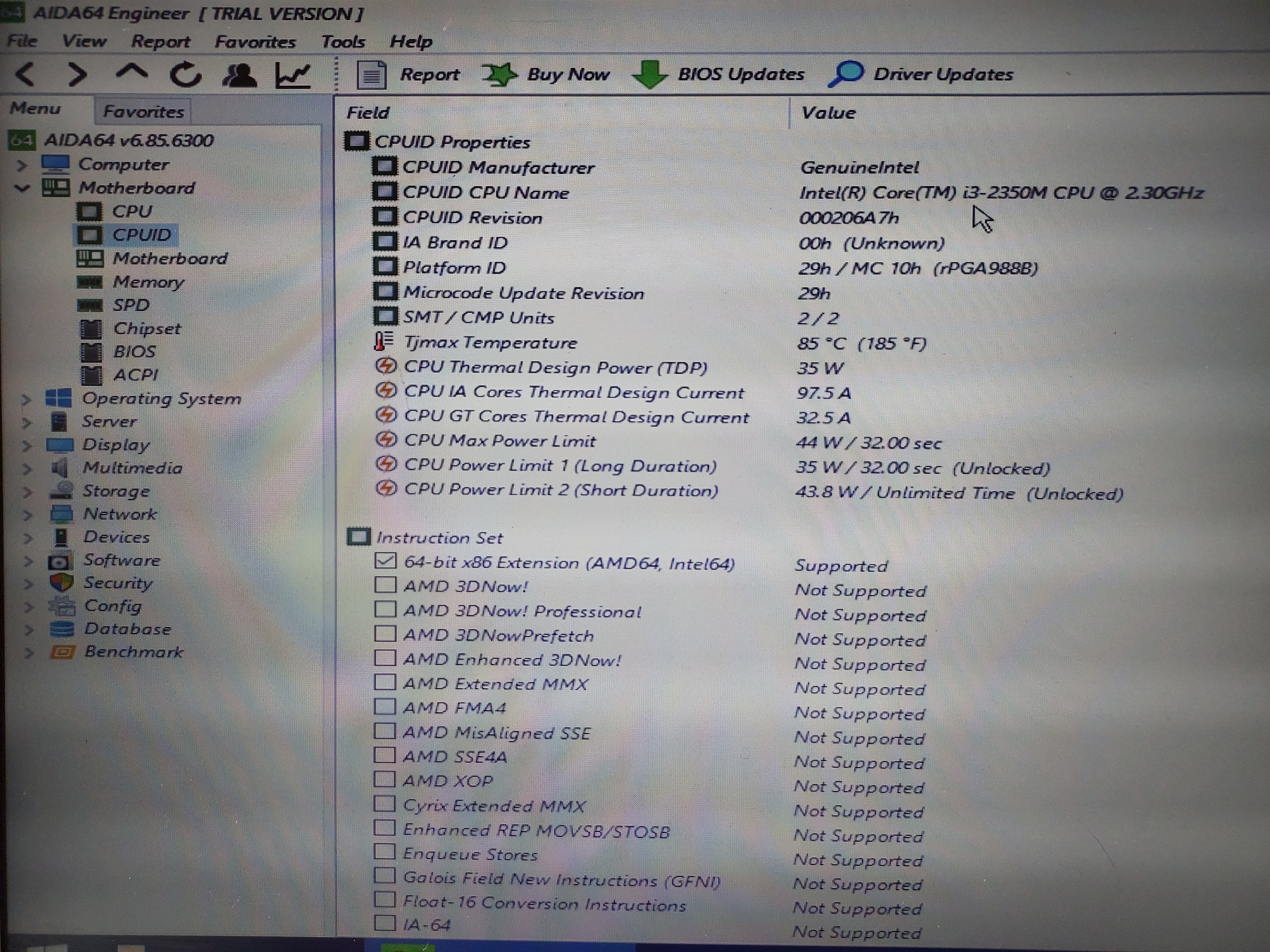Open the graph statistics icon

tap(293, 75)
